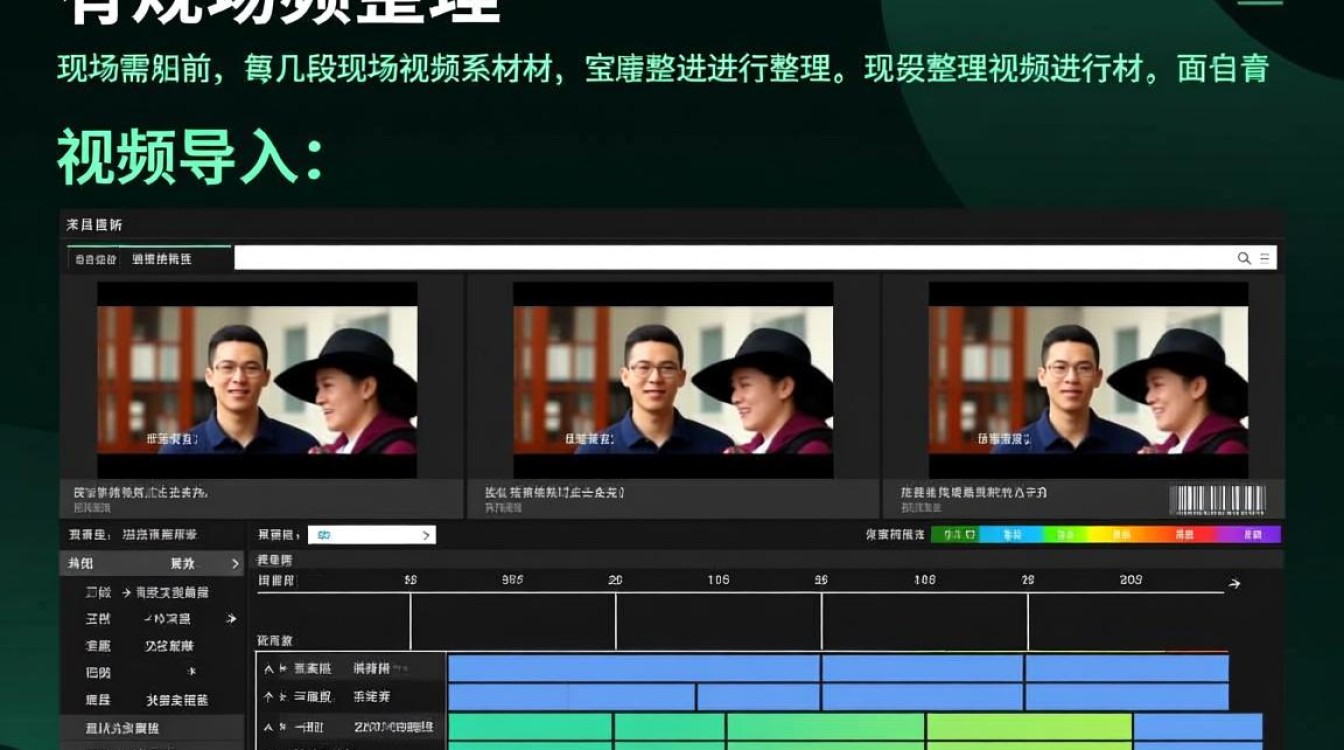Select the leftmost tab beside the search field

click(93, 259)
